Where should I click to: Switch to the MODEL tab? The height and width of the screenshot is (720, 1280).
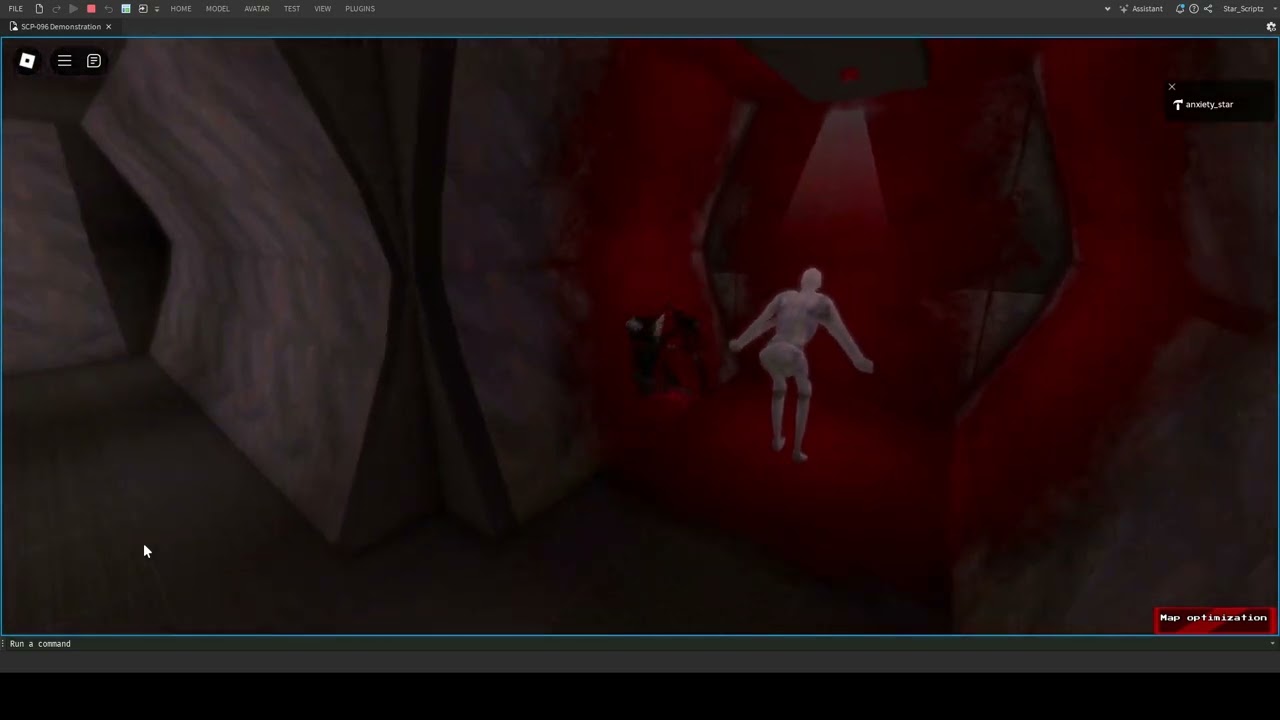[x=218, y=9]
